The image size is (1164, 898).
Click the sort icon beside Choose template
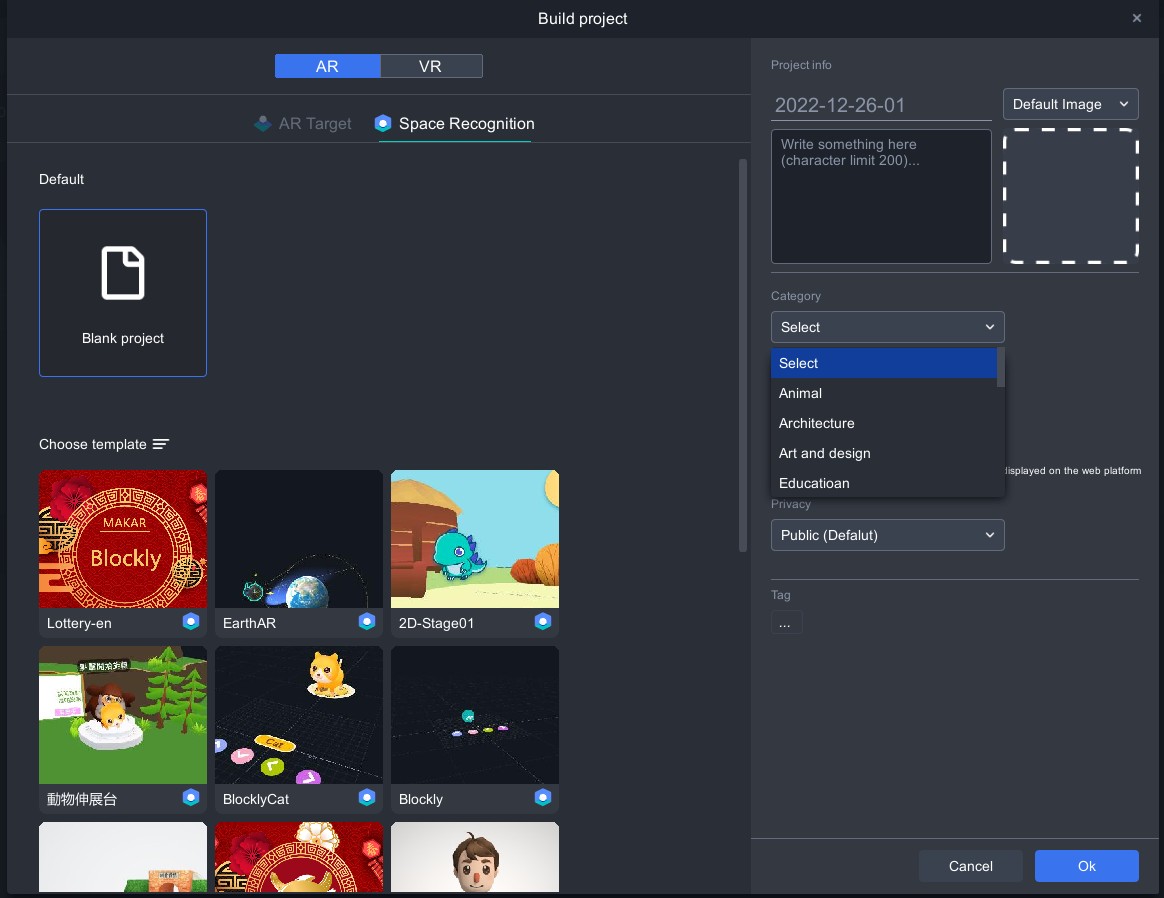161,444
